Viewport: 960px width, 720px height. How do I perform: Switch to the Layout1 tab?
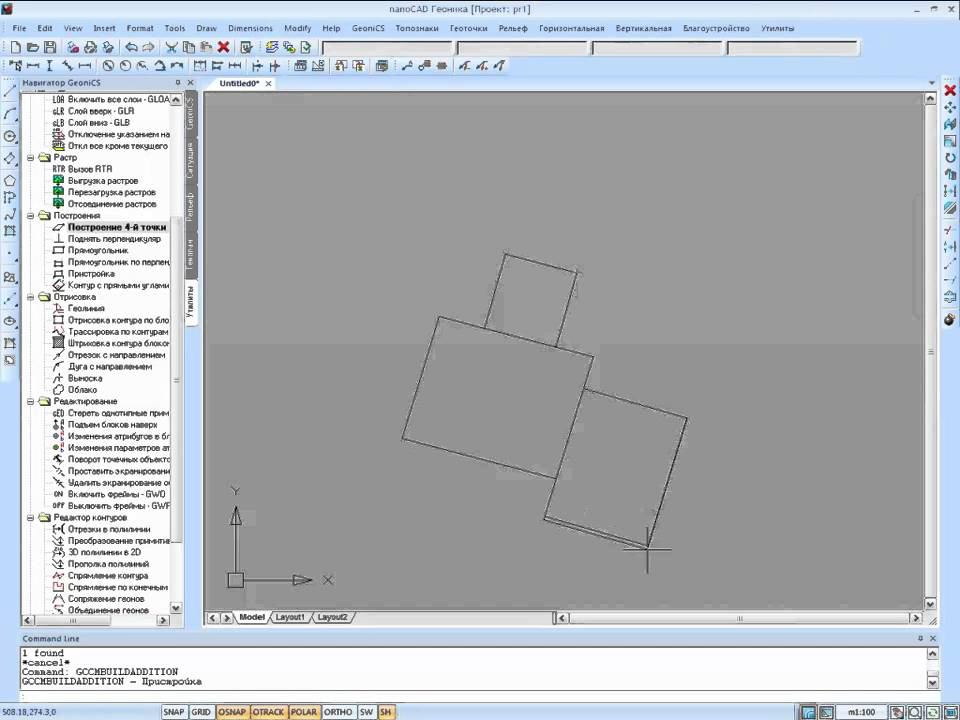[x=290, y=618]
